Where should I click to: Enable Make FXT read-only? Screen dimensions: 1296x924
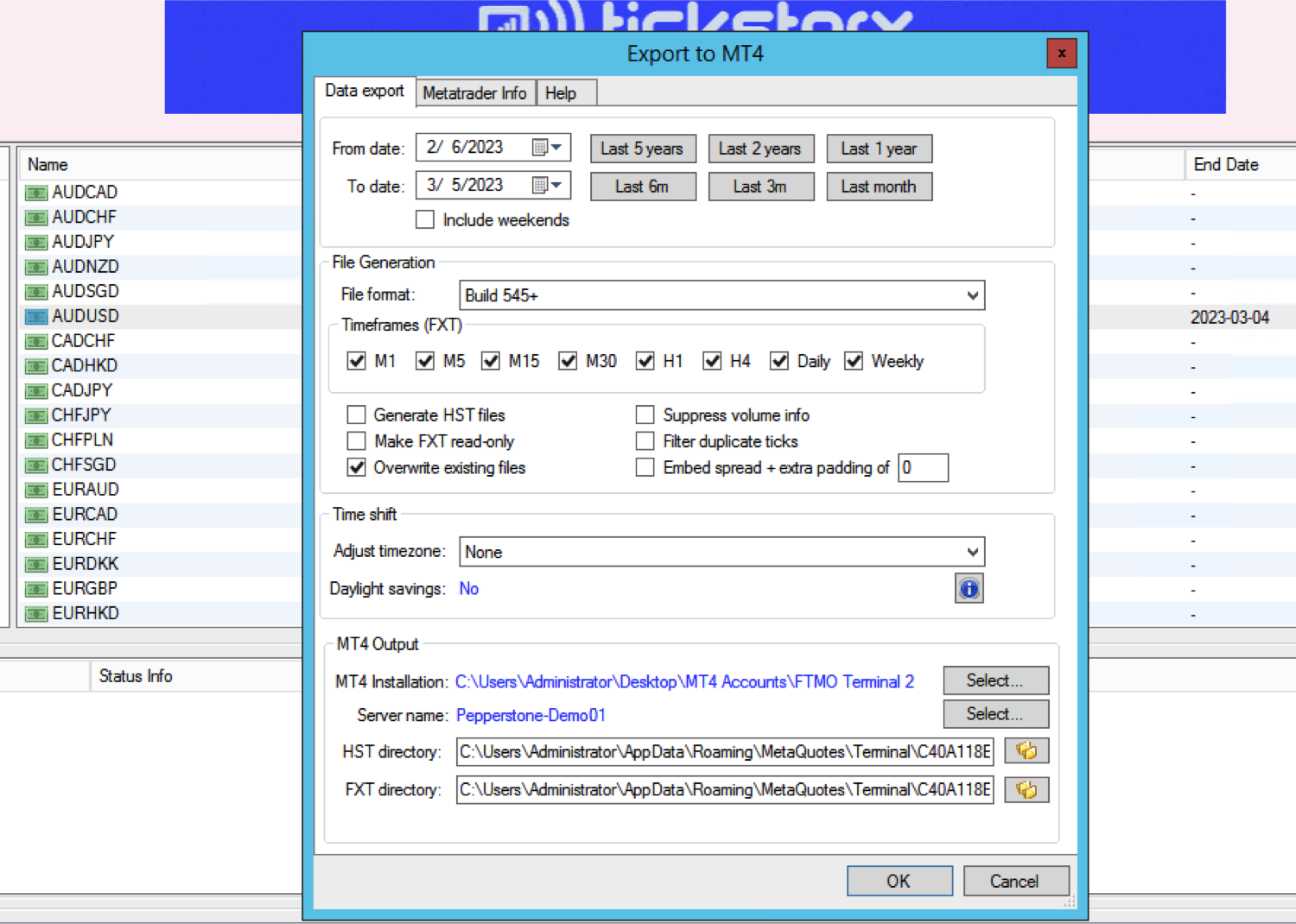coord(356,441)
